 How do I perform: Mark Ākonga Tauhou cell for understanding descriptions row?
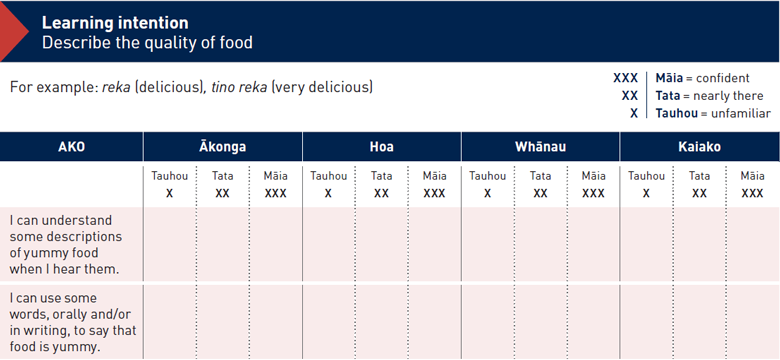point(170,244)
